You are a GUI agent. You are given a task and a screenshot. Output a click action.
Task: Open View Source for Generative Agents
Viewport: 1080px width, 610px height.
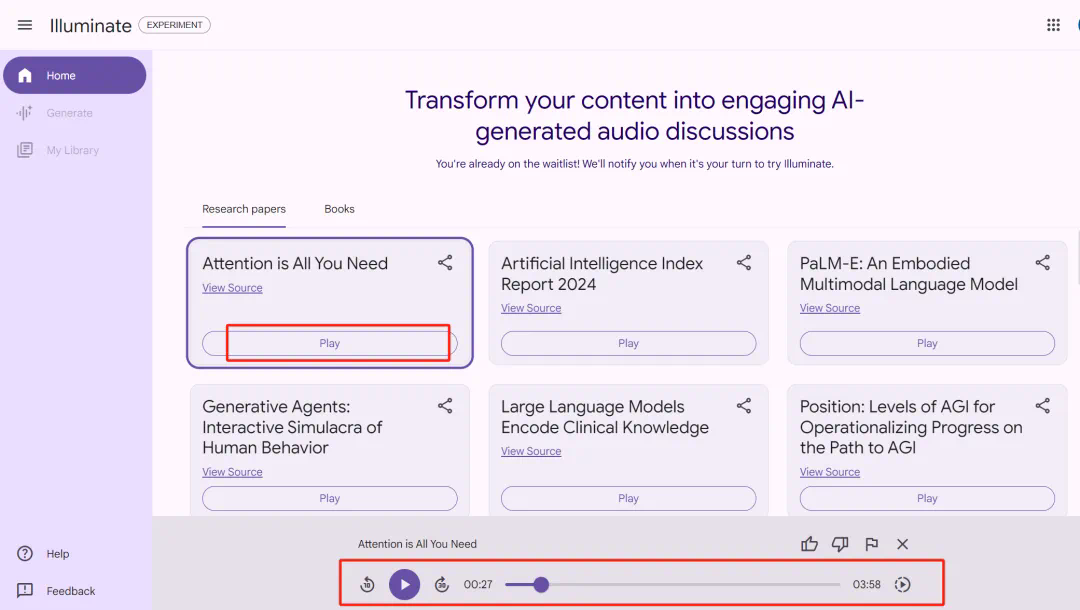tap(232, 472)
